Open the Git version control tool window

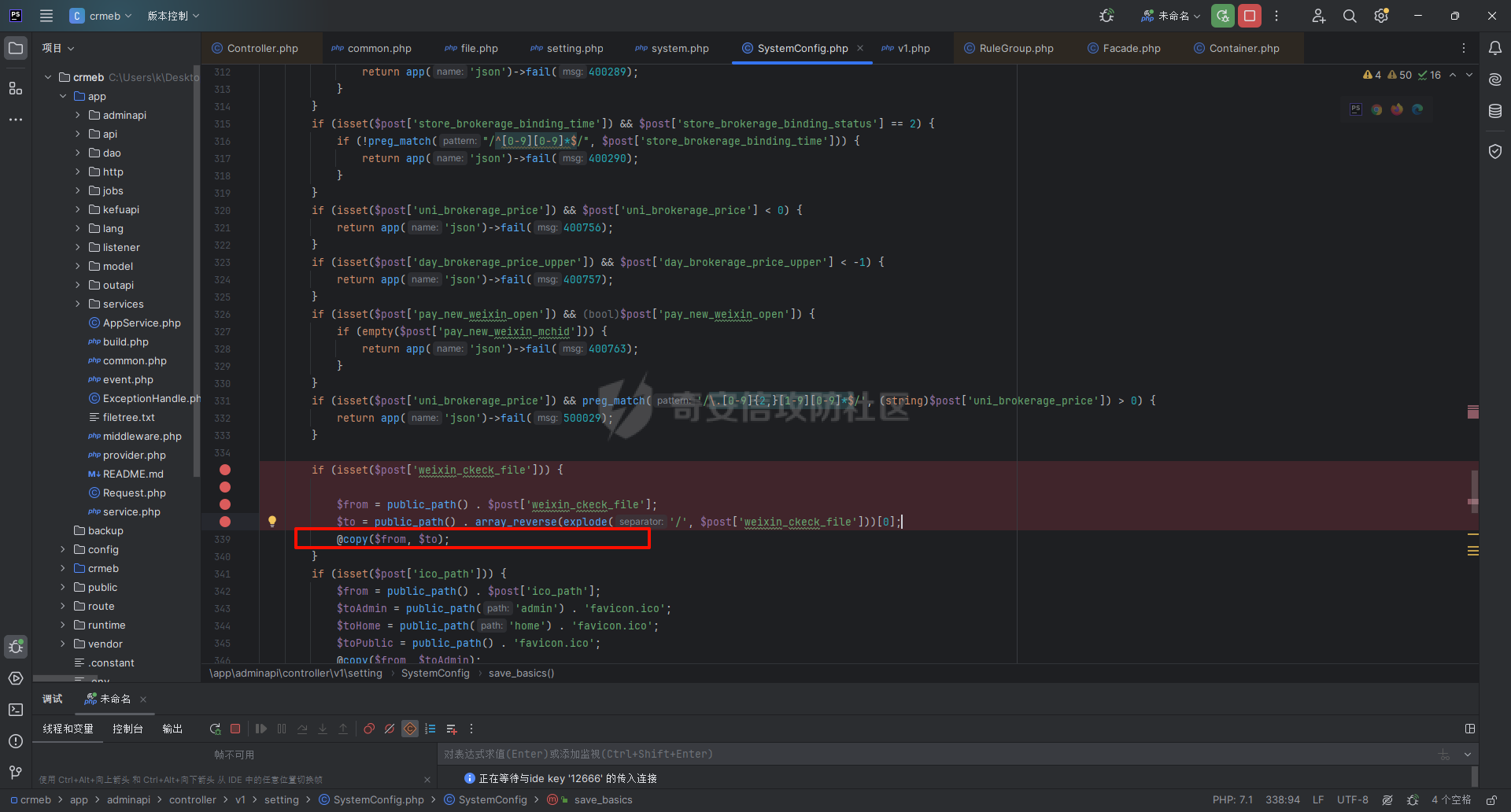click(16, 773)
